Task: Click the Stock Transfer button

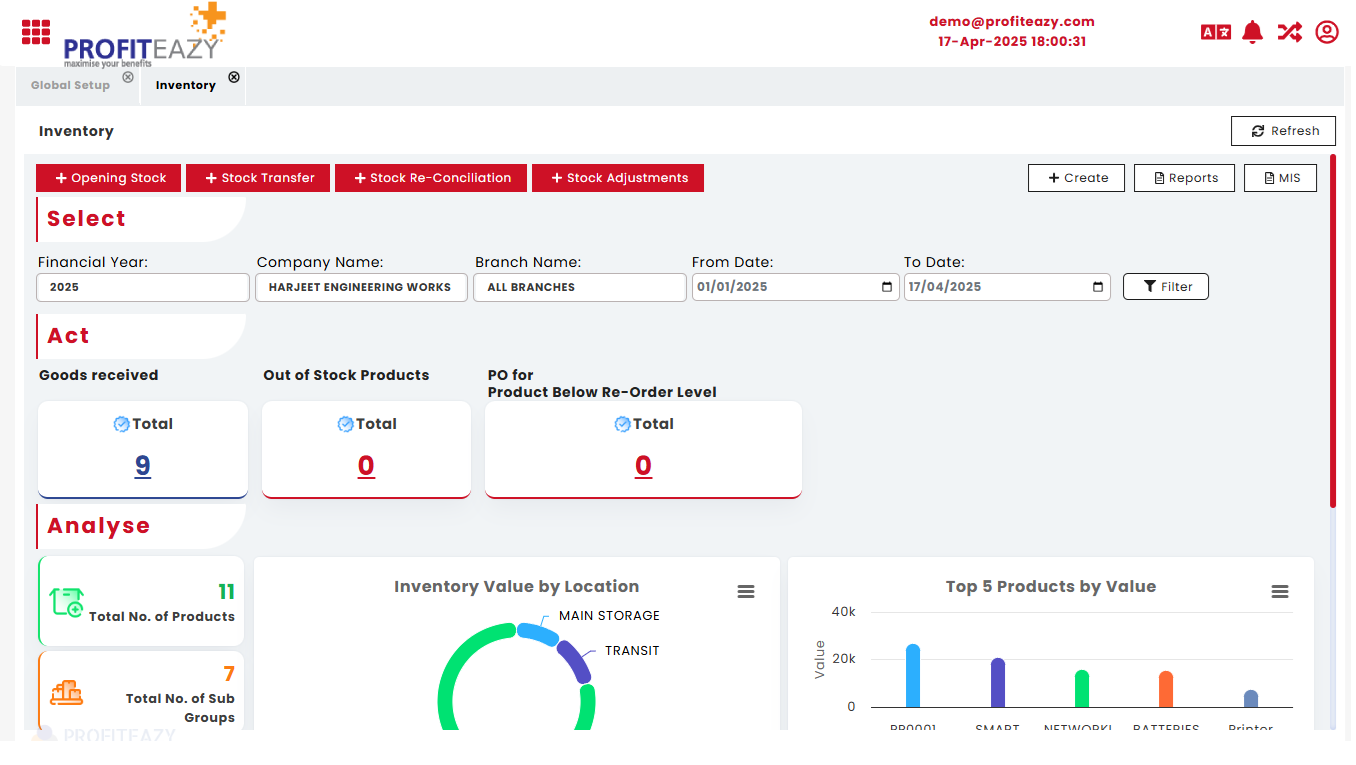Action: coord(259,178)
